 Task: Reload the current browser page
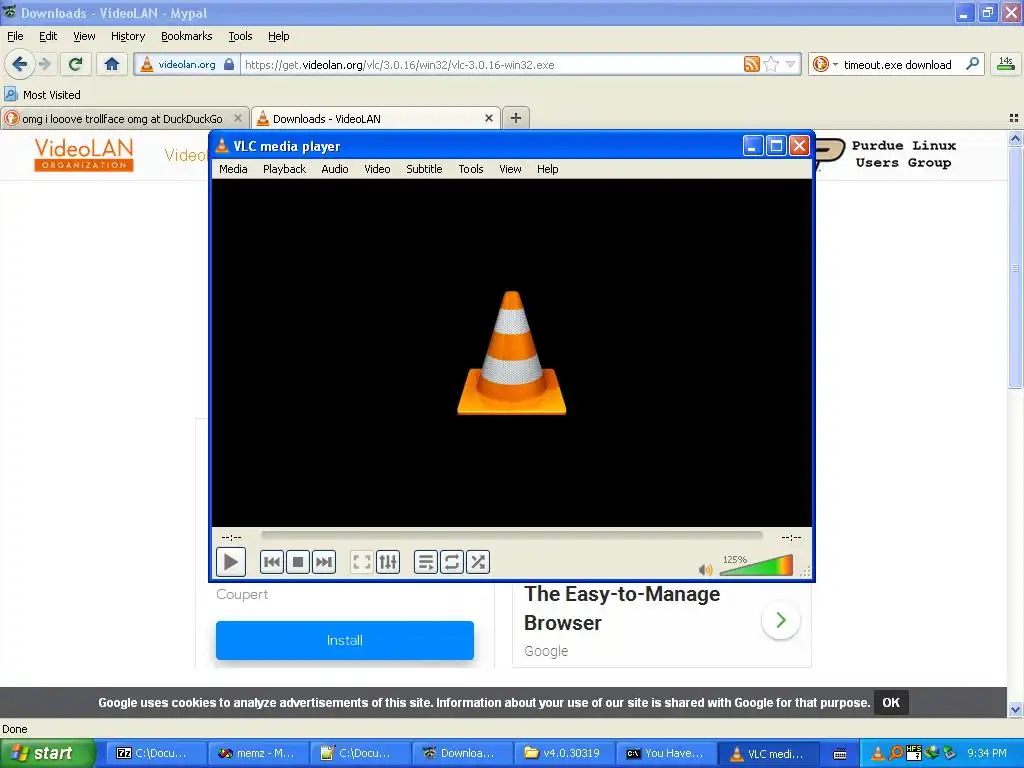tap(76, 64)
